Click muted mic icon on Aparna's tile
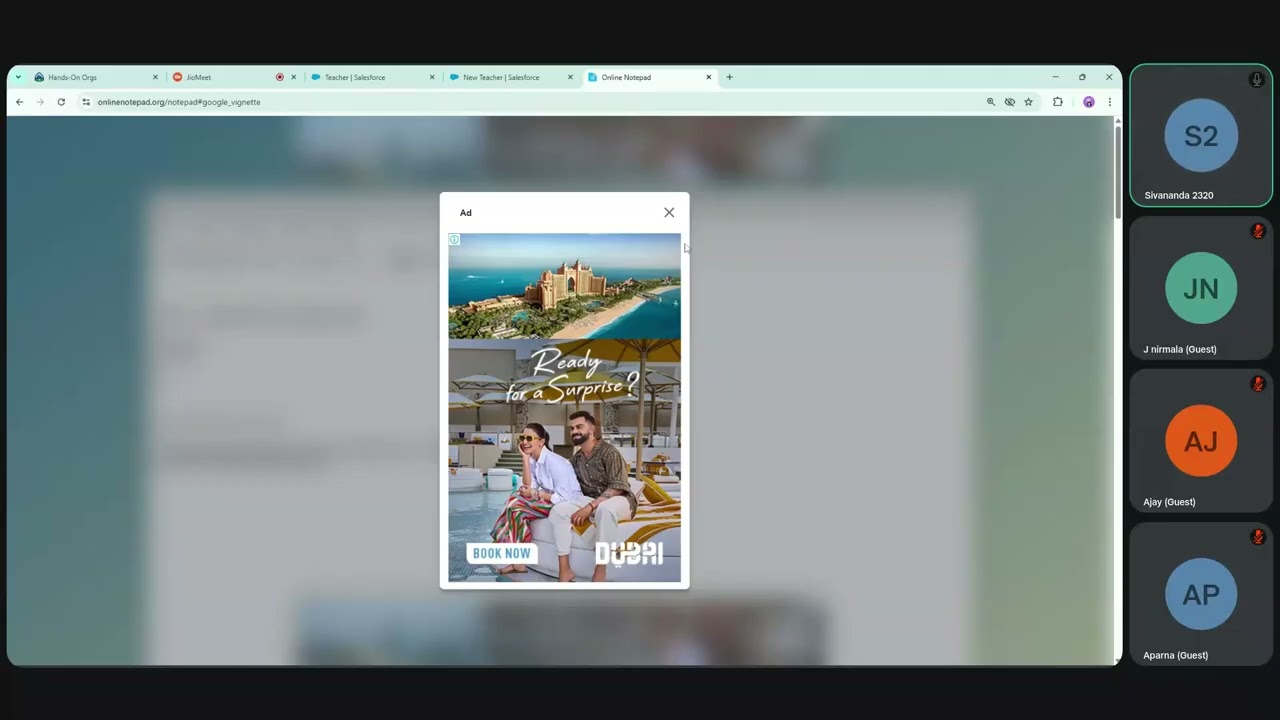This screenshot has width=1280, height=720. point(1258,537)
